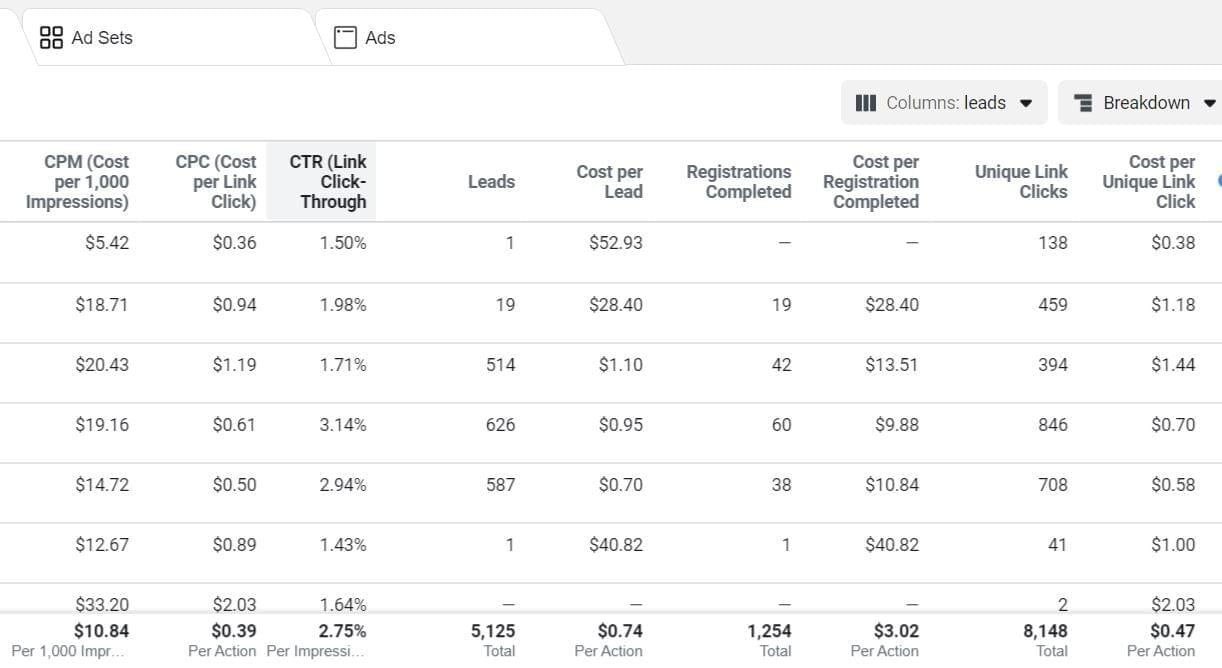Sort by the Leads column header
Screen dimensions: 1222x668
point(491,182)
